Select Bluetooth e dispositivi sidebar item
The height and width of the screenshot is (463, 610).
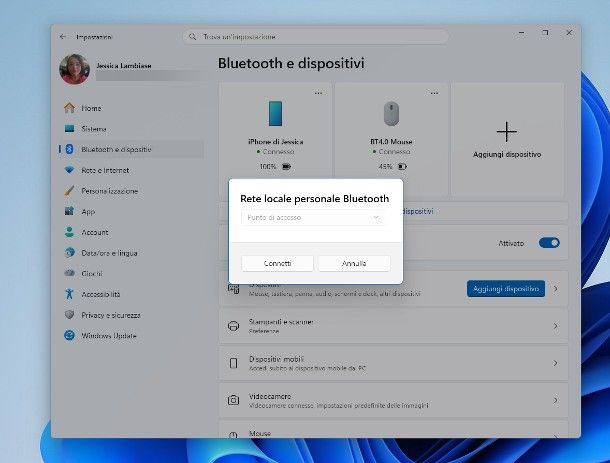coord(131,149)
